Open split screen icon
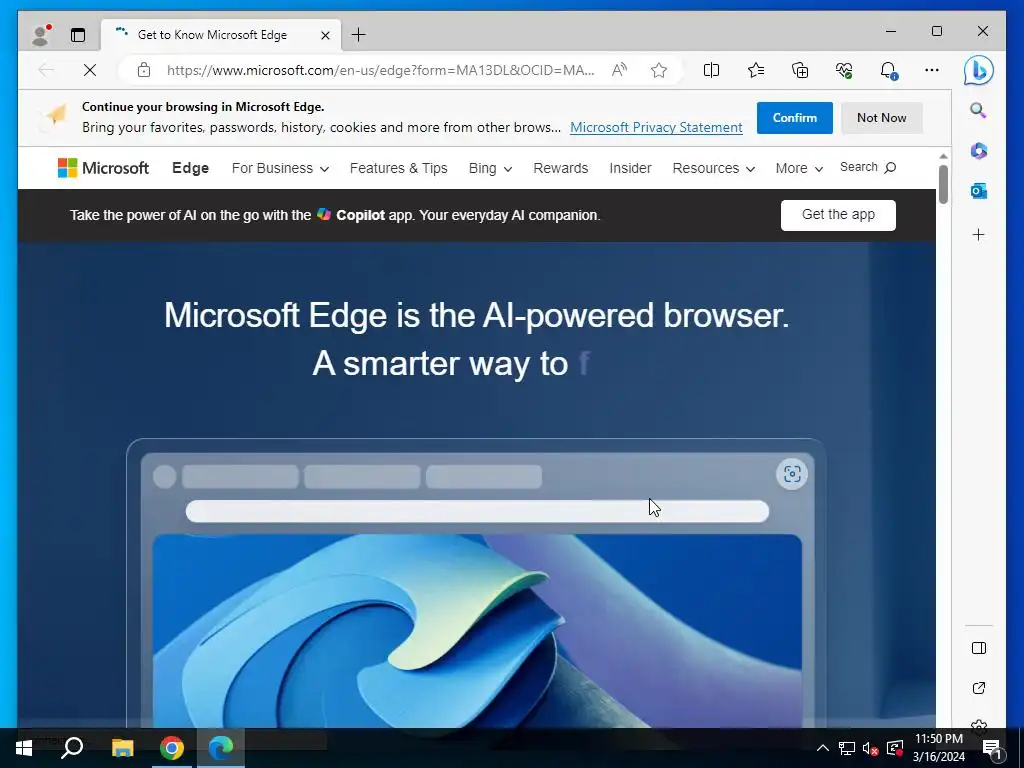Viewport: 1024px width, 768px height. (x=711, y=70)
